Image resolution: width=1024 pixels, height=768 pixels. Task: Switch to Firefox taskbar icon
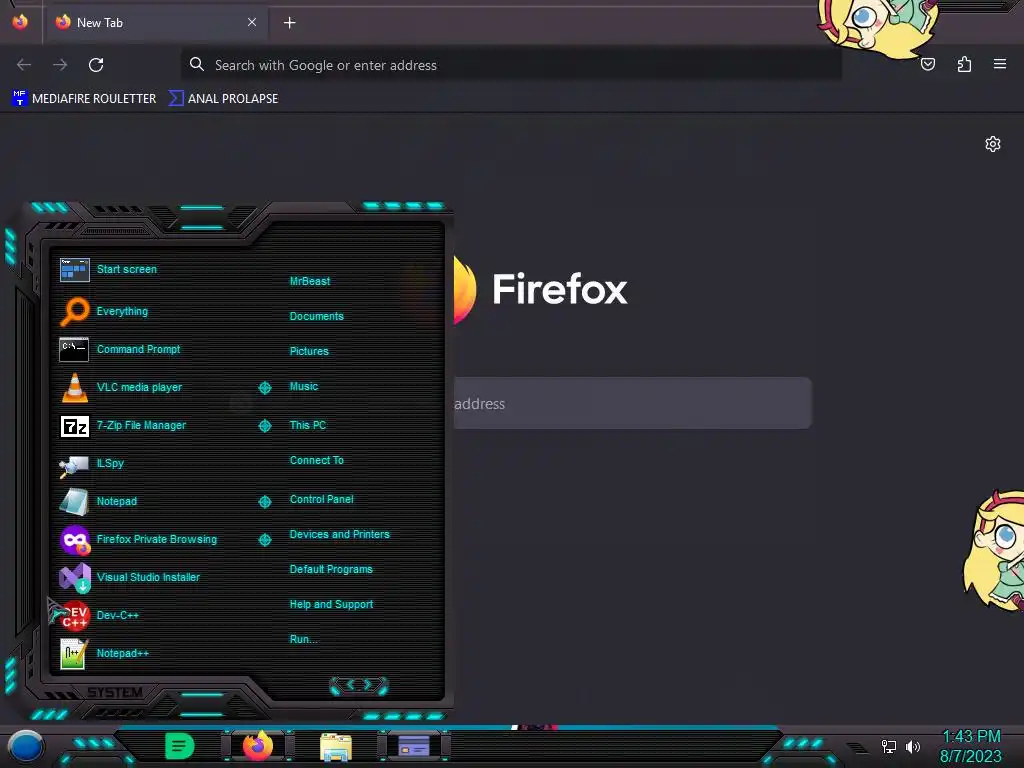(258, 746)
